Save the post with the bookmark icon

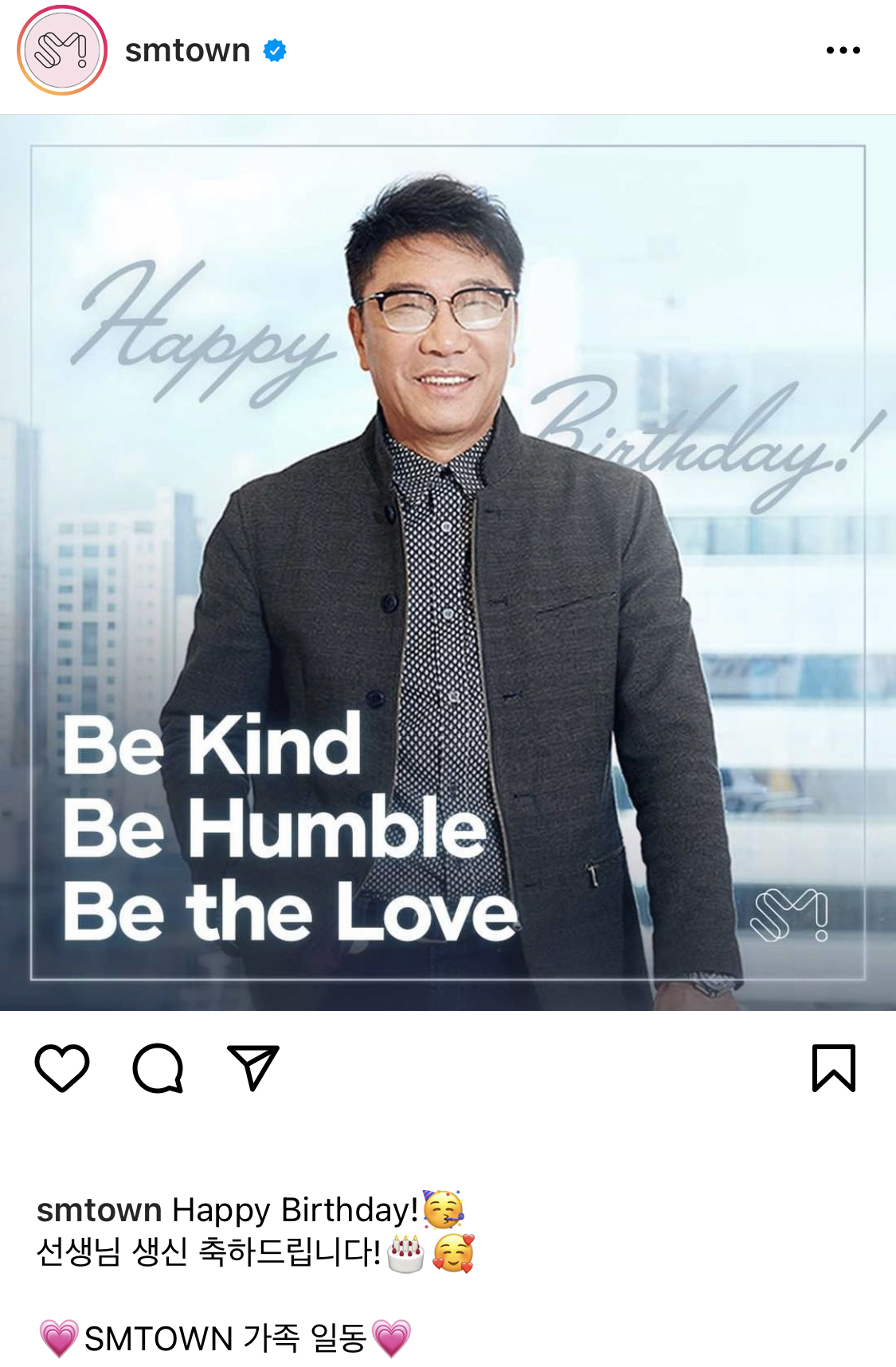pyautogui.click(x=834, y=1067)
